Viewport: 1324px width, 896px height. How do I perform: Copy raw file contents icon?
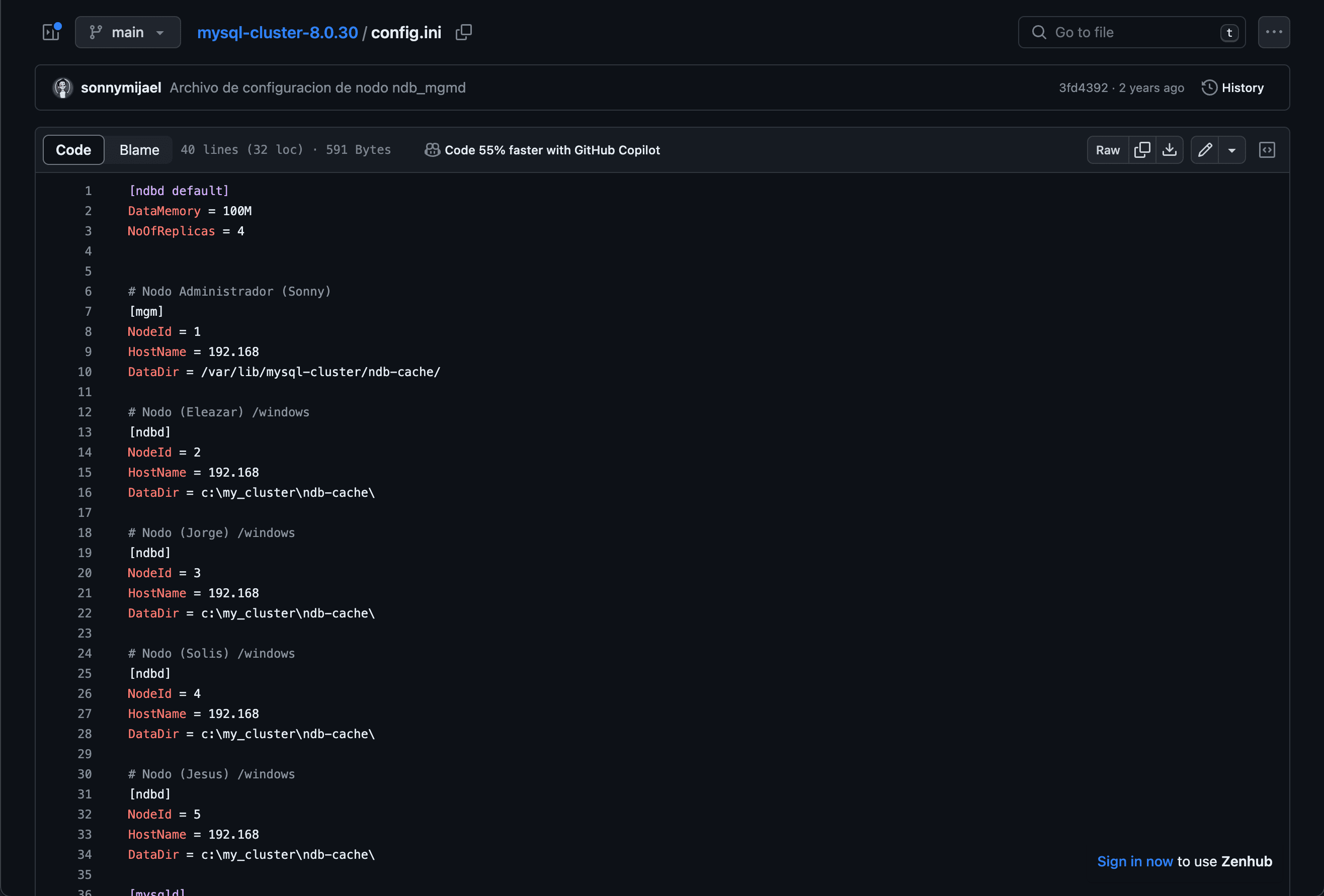(1142, 150)
